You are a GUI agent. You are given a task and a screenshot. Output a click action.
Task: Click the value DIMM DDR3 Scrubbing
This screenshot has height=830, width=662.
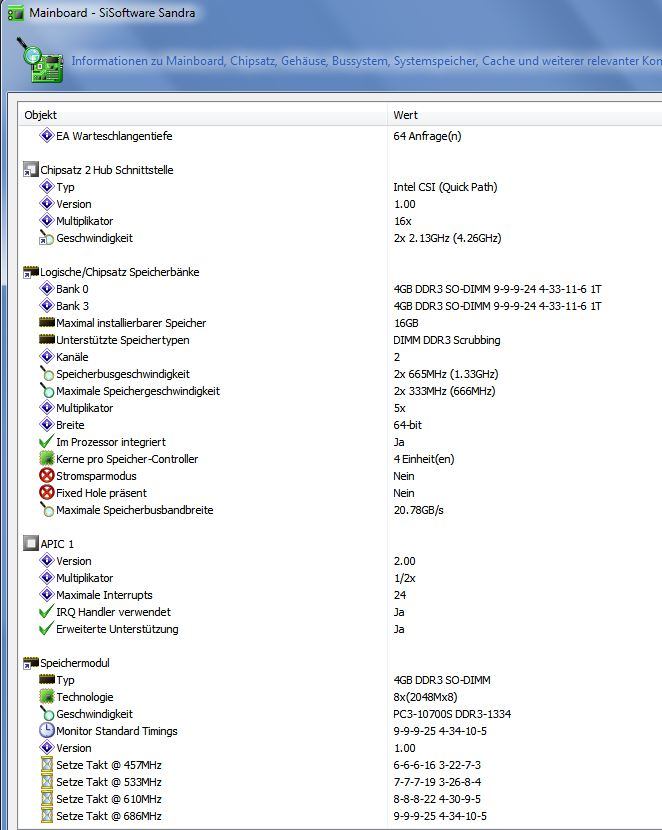coord(447,340)
